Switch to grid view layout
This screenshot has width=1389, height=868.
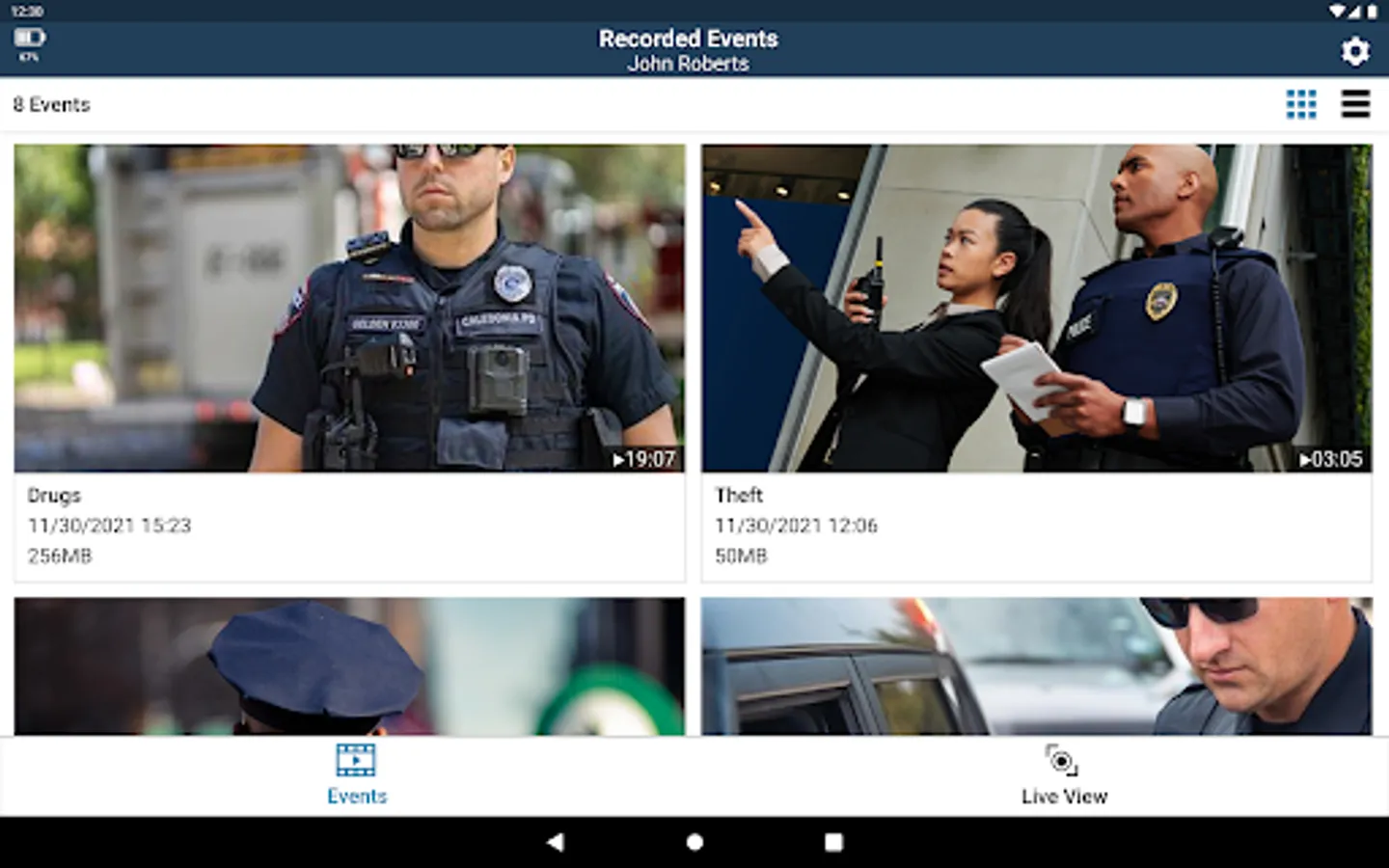click(1301, 104)
